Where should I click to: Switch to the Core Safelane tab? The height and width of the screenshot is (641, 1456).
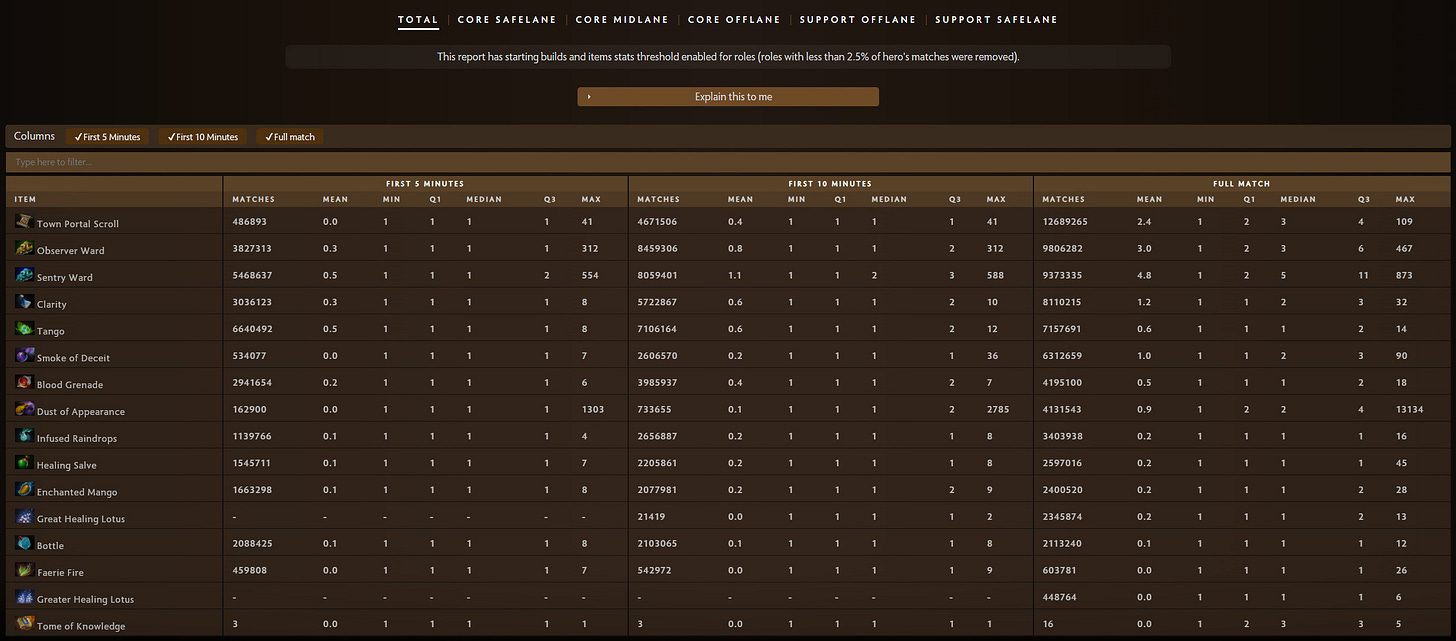coord(505,19)
